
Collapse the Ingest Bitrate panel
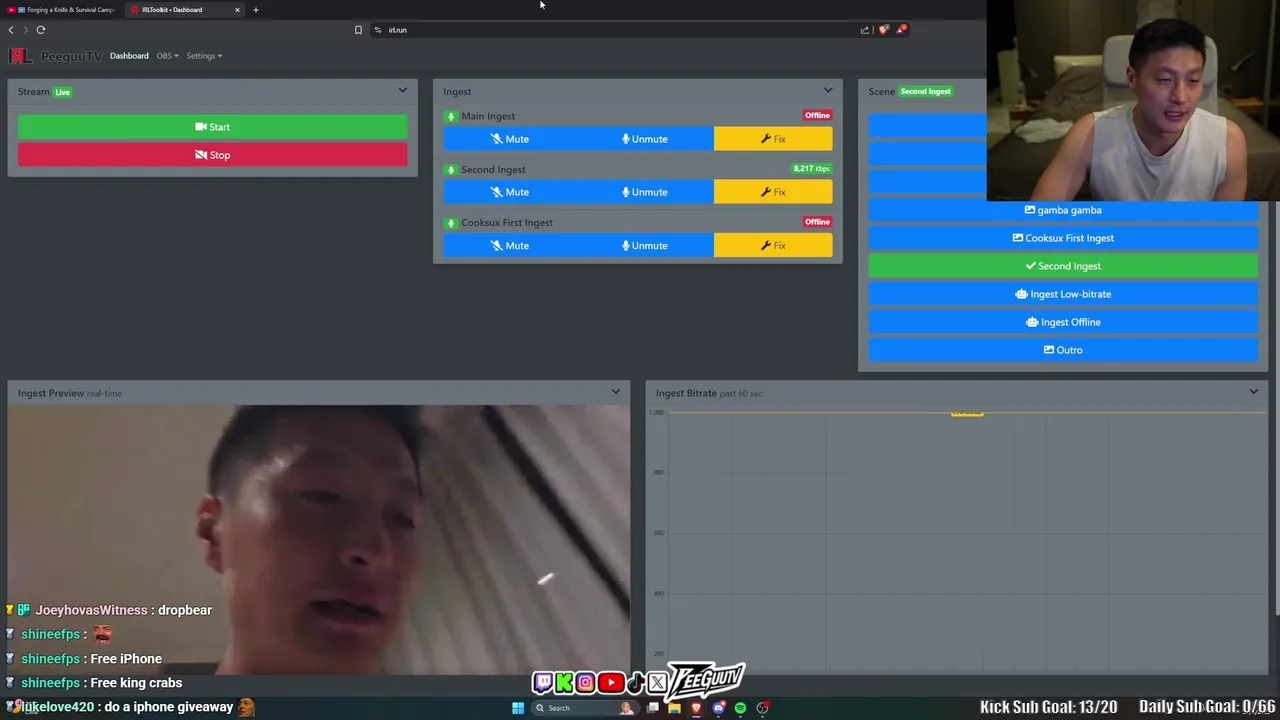click(x=1254, y=392)
